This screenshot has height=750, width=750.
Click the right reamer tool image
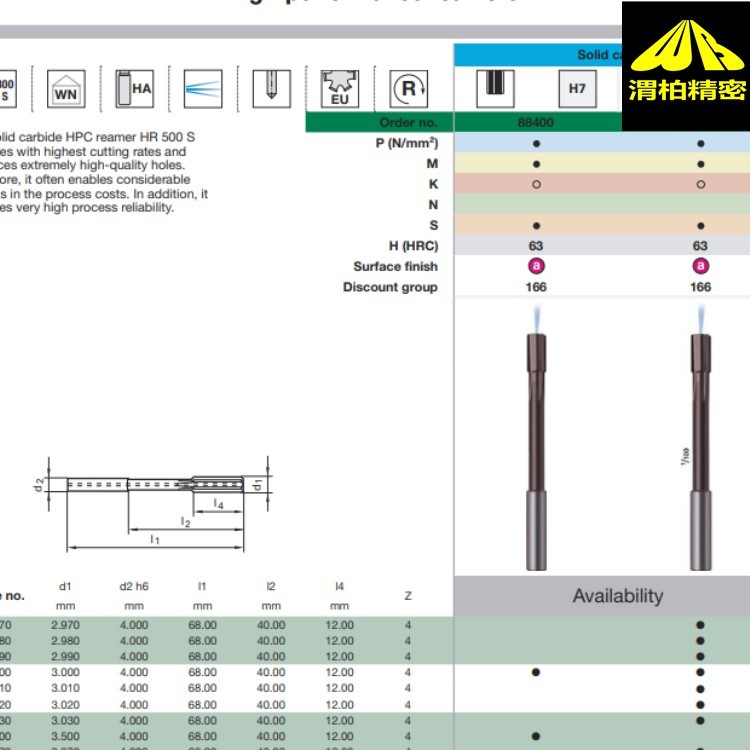coord(700,440)
